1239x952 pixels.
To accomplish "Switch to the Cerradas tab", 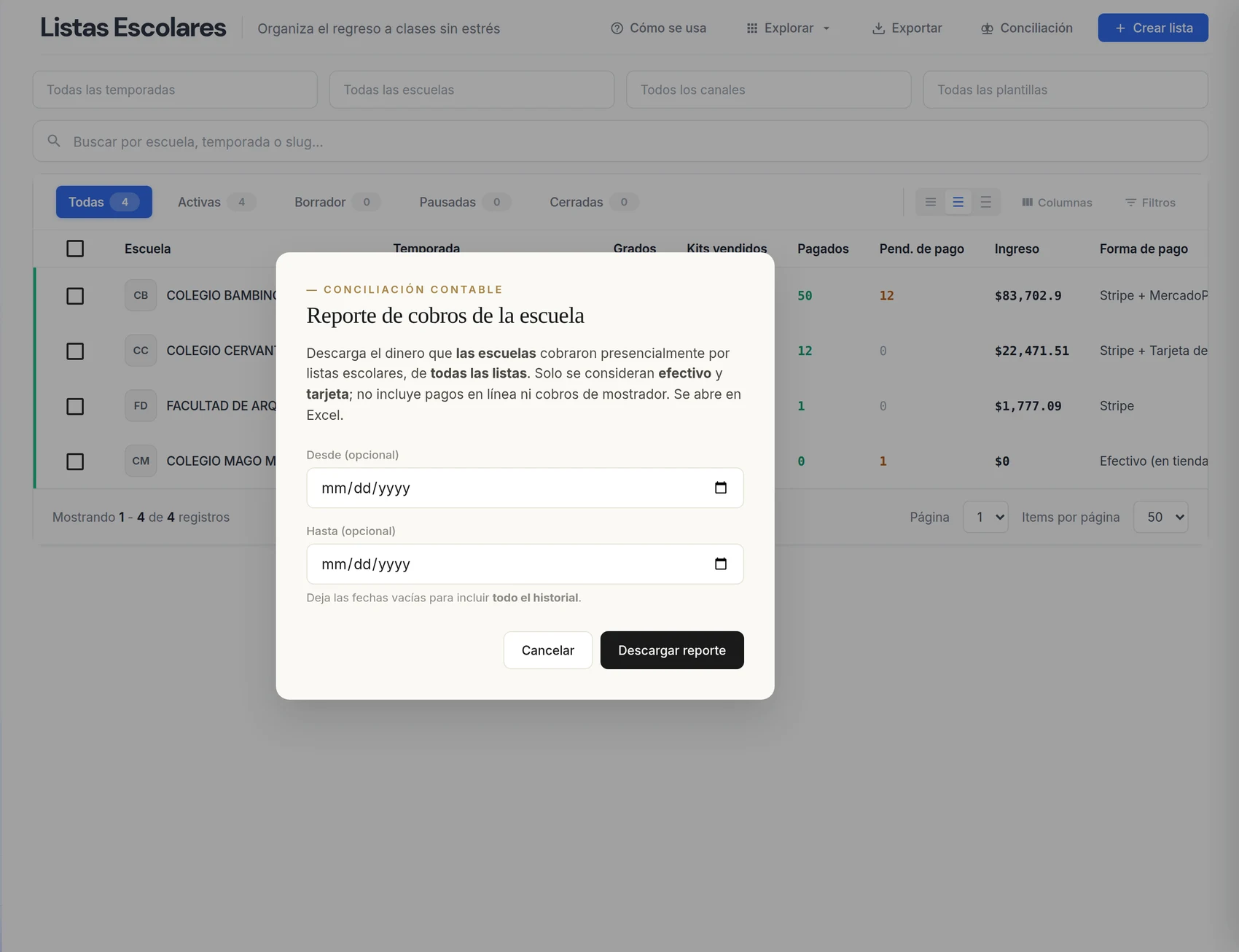I will (594, 202).
